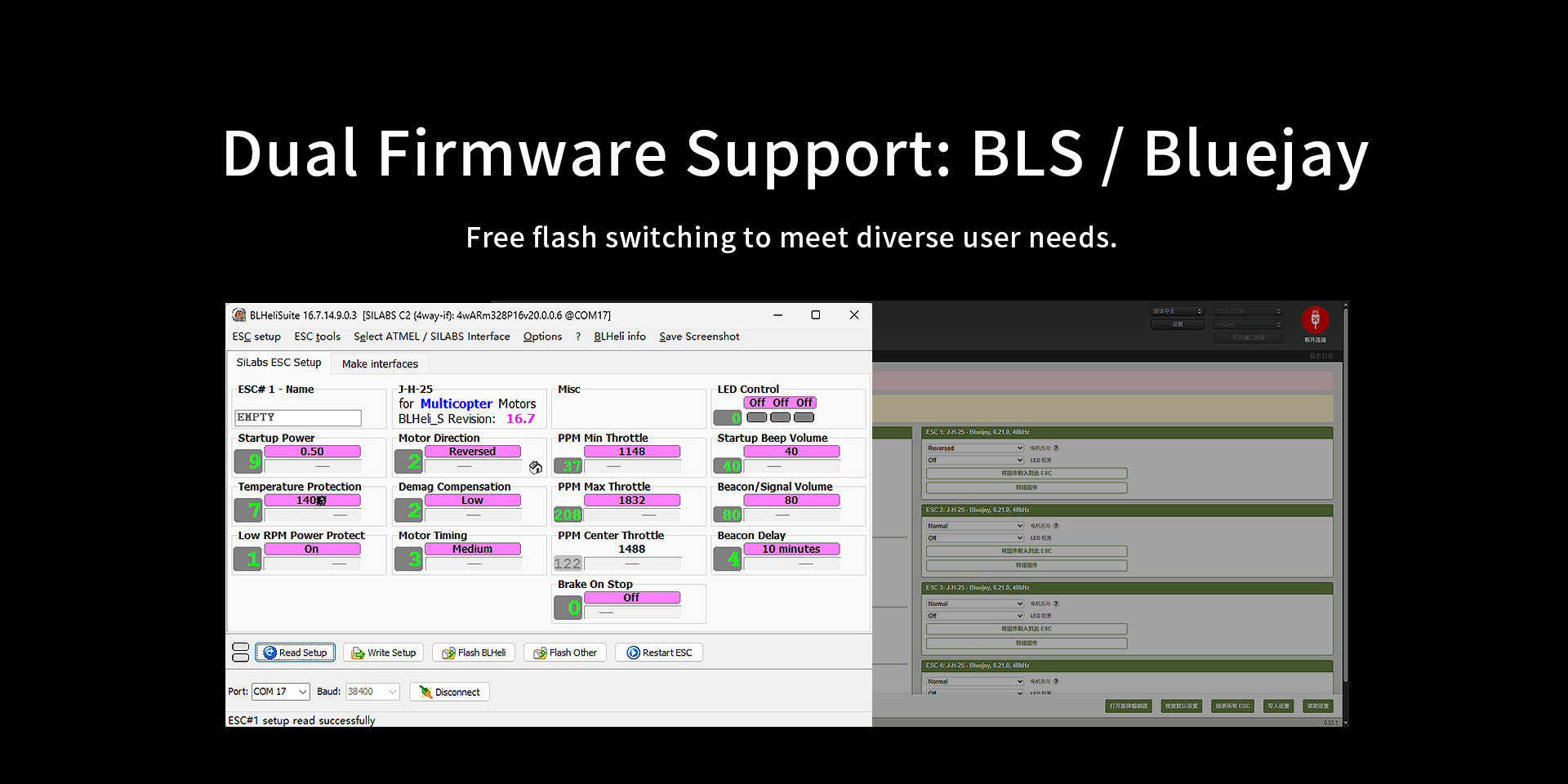This screenshot has height=784, width=1568.
Task: Click the 写入设置 button in configurator window
Action: pyautogui.click(x=1278, y=706)
